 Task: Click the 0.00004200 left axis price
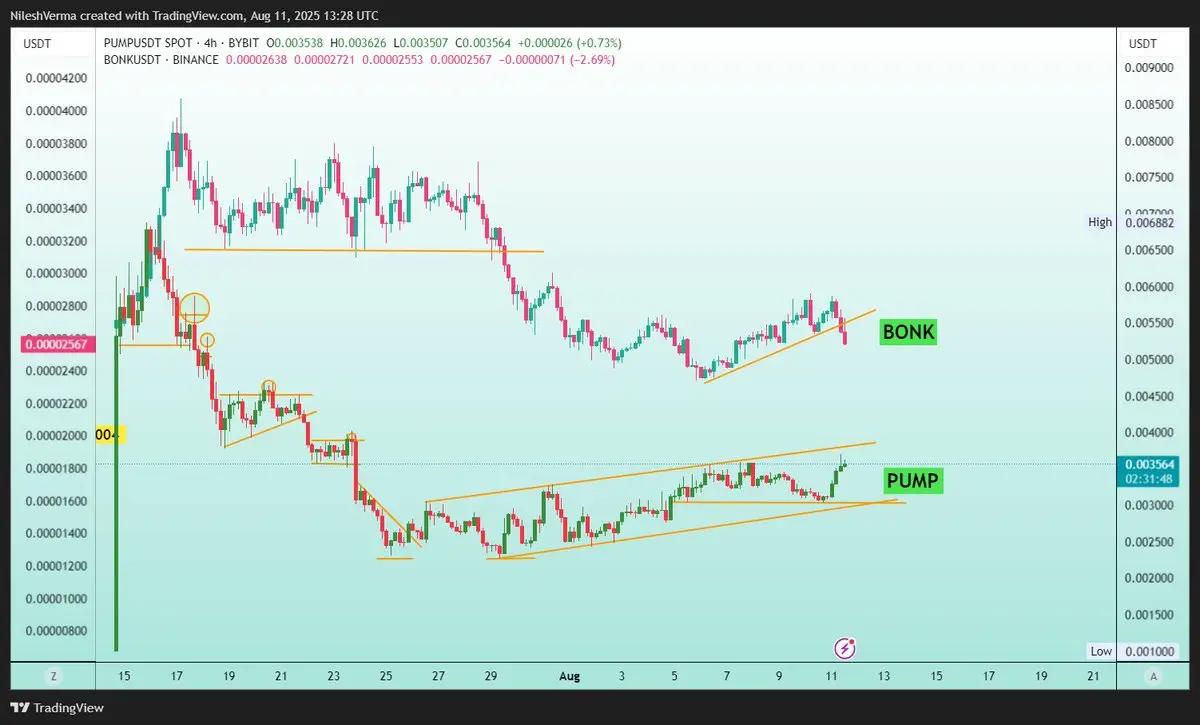click(x=55, y=77)
